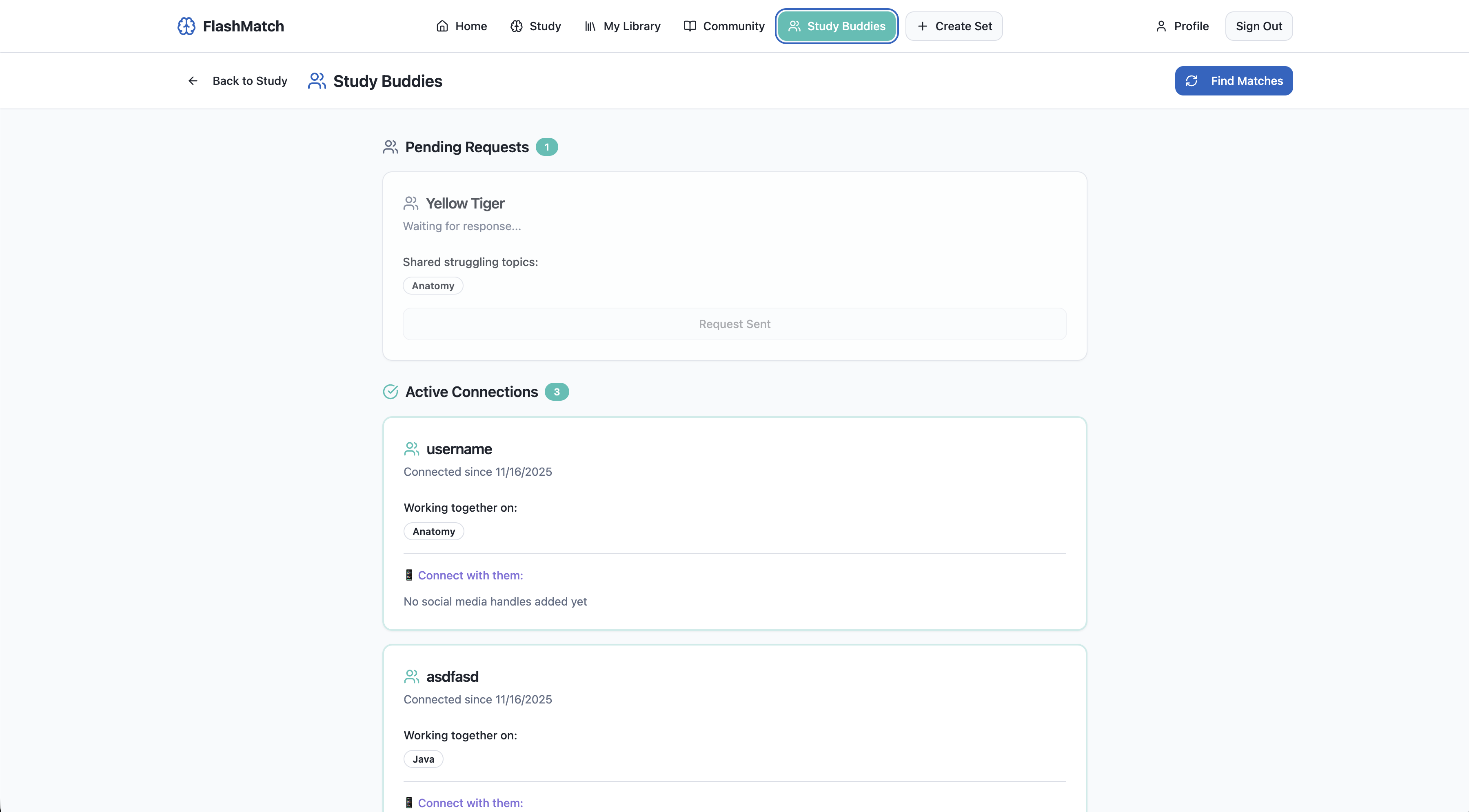This screenshot has width=1469, height=812.
Task: Click the Pending Requests people icon
Action: pyautogui.click(x=390, y=147)
